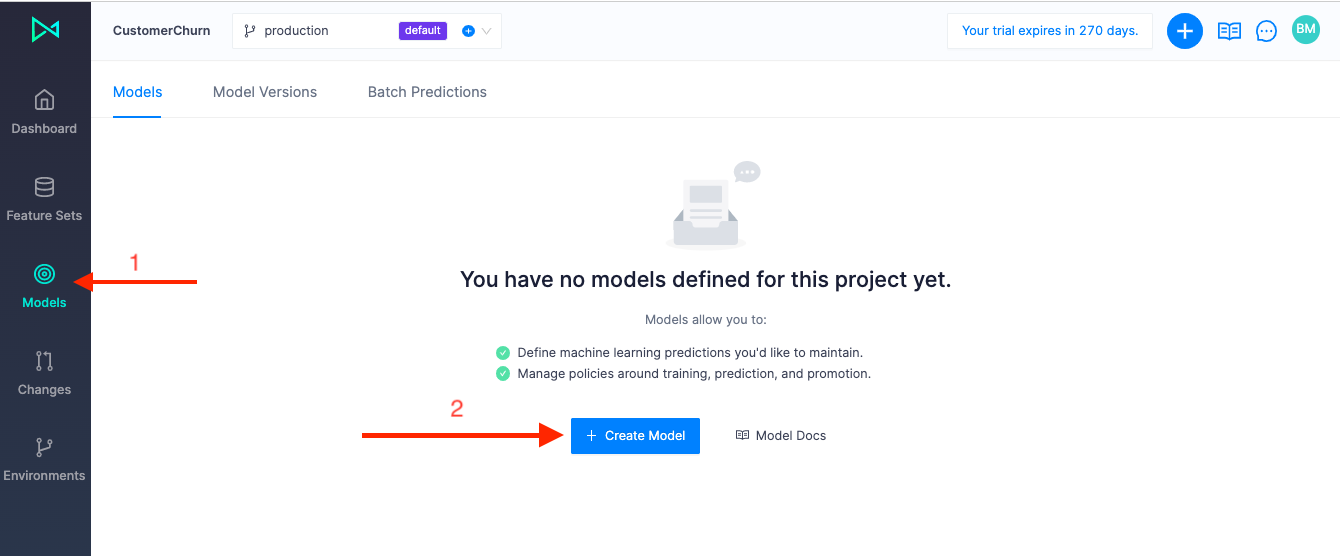Screen dimensions: 1340x556
Task: Click the chevron arrow on the environment selector
Action: point(487,31)
